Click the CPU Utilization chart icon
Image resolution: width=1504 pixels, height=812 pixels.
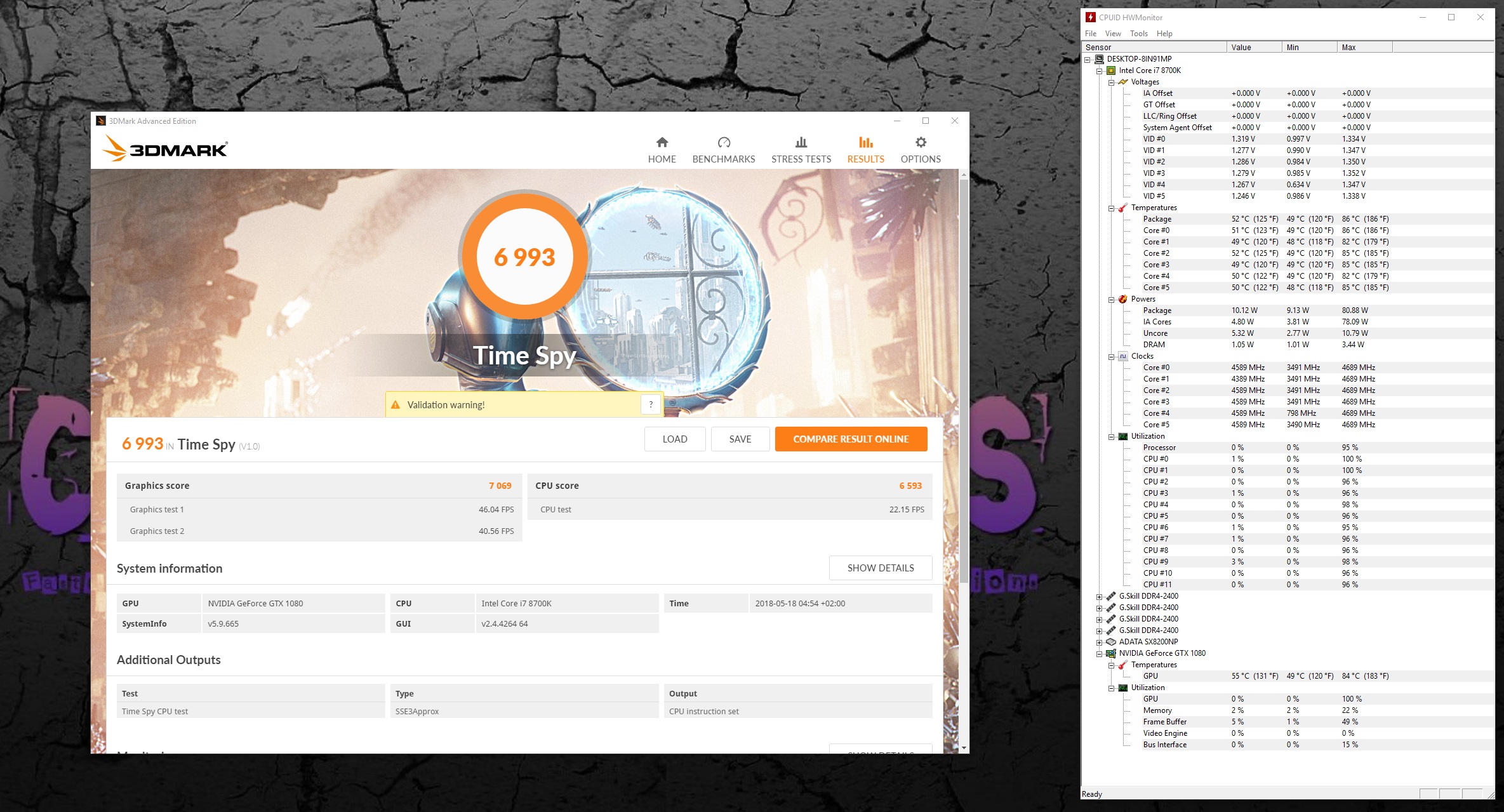(1123, 436)
